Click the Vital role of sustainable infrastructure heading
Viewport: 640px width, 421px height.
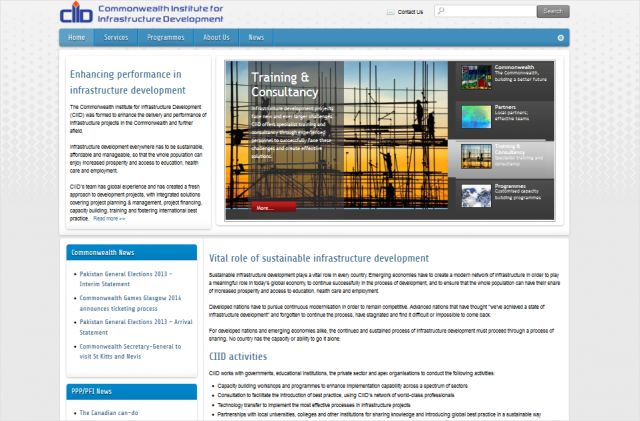[319, 258]
